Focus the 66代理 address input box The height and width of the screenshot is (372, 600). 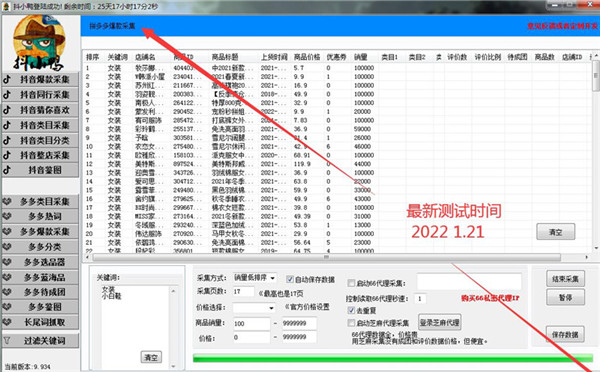point(469,282)
